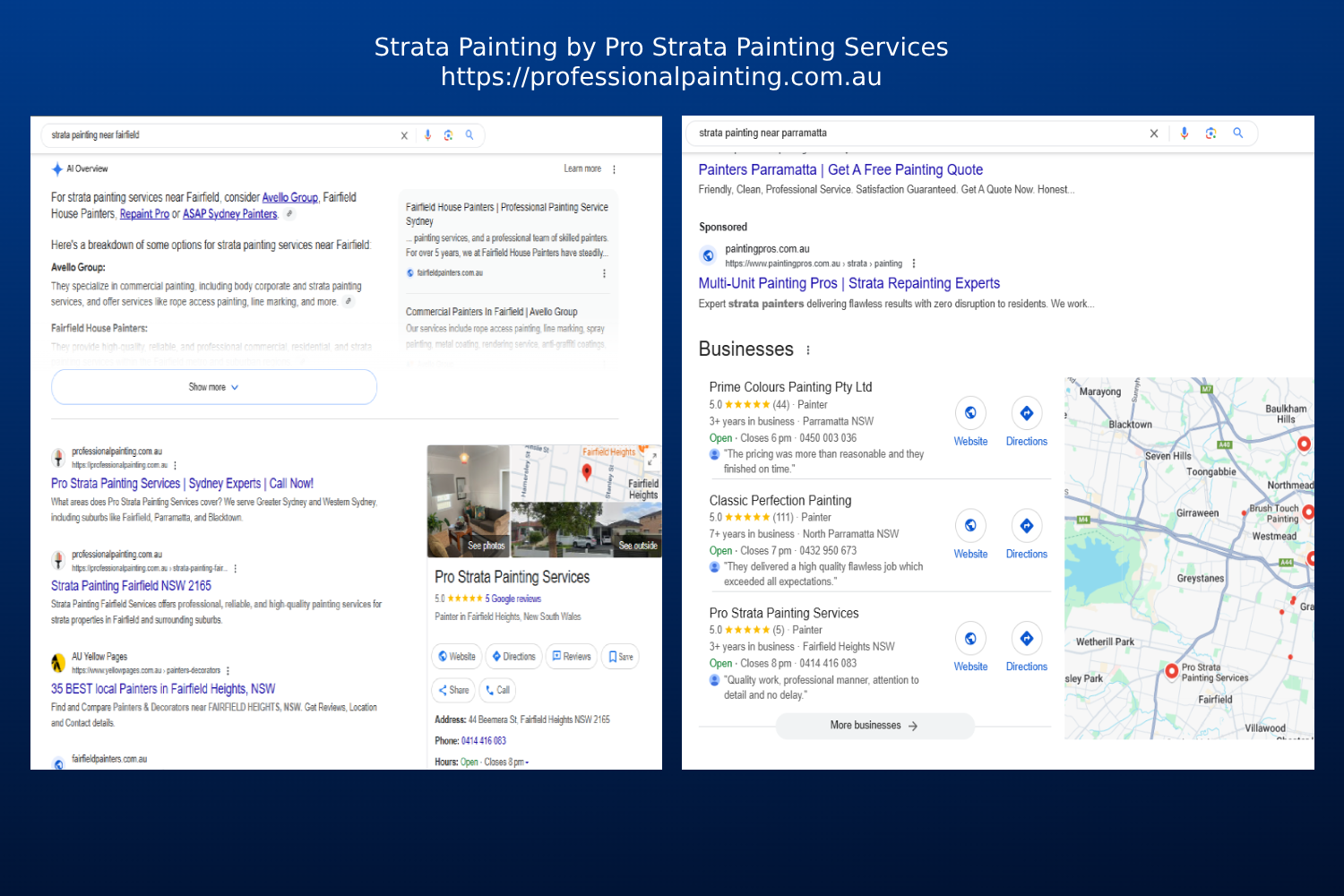Viewport: 1344px width, 896px height.
Task: Click Learn more beside AI Overview
Action: pyautogui.click(x=582, y=168)
